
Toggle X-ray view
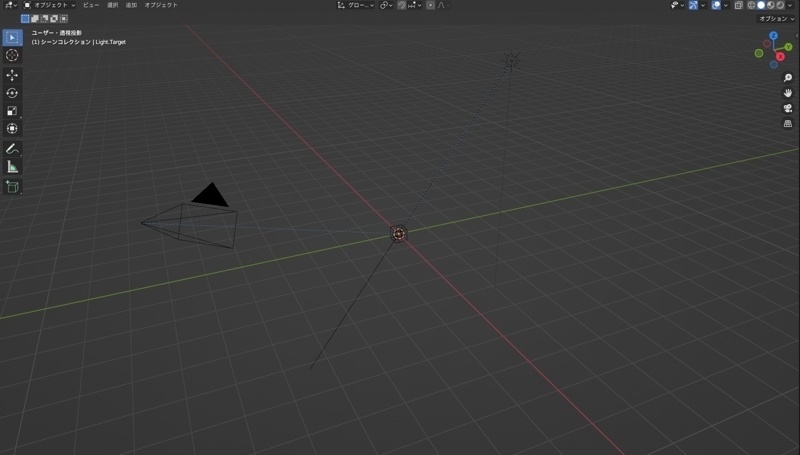pos(738,5)
